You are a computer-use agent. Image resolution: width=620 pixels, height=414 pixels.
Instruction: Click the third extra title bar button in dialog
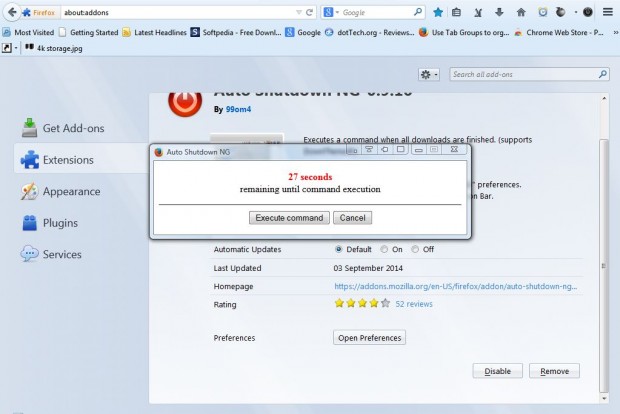pyautogui.click(x=384, y=149)
